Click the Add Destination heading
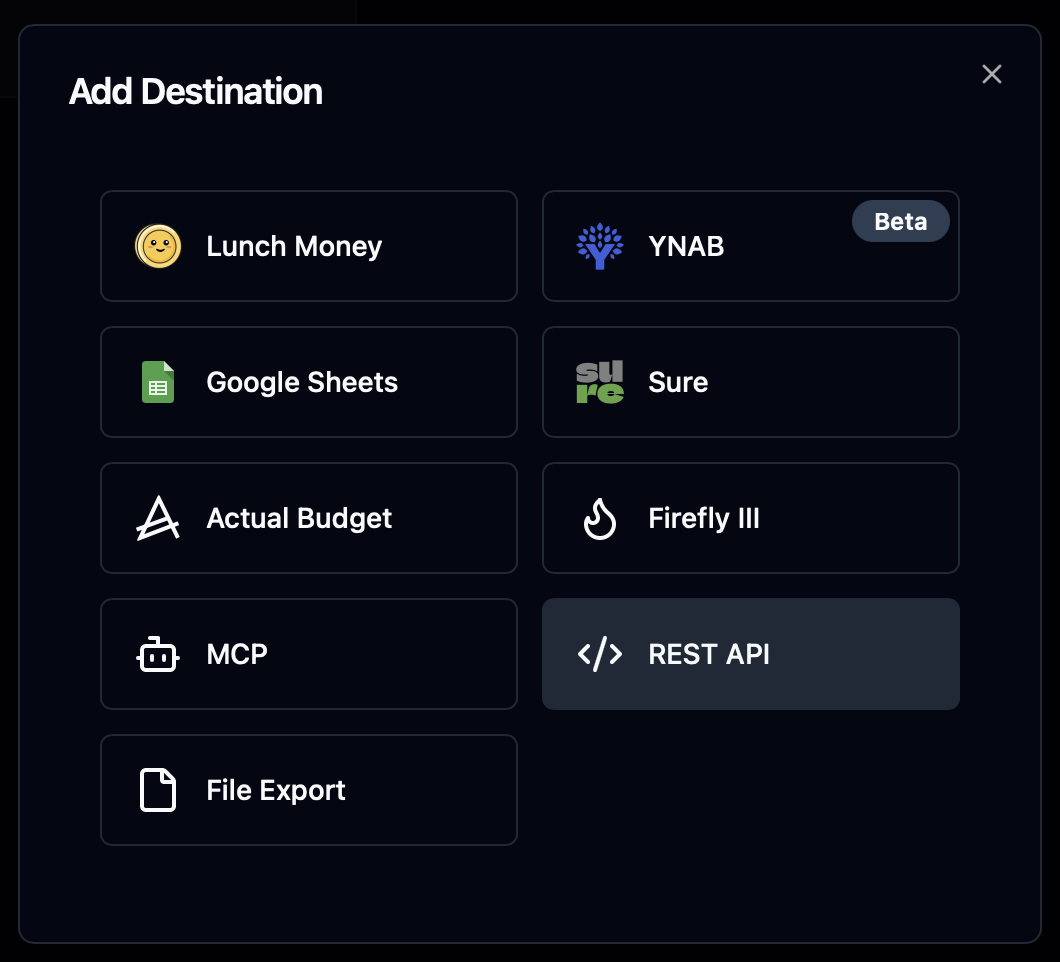 [196, 91]
